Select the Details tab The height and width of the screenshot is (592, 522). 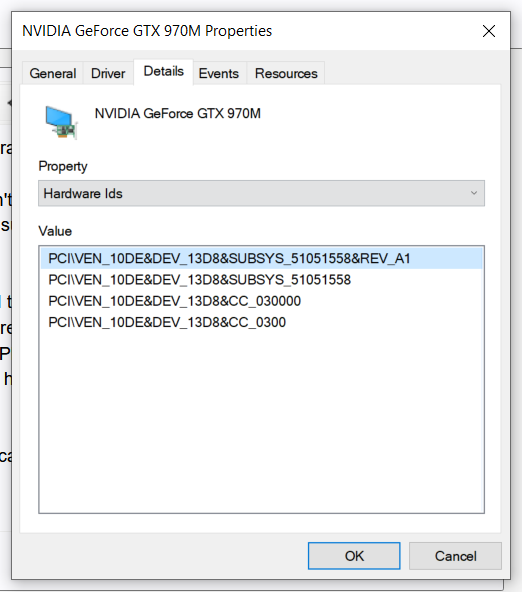(163, 71)
